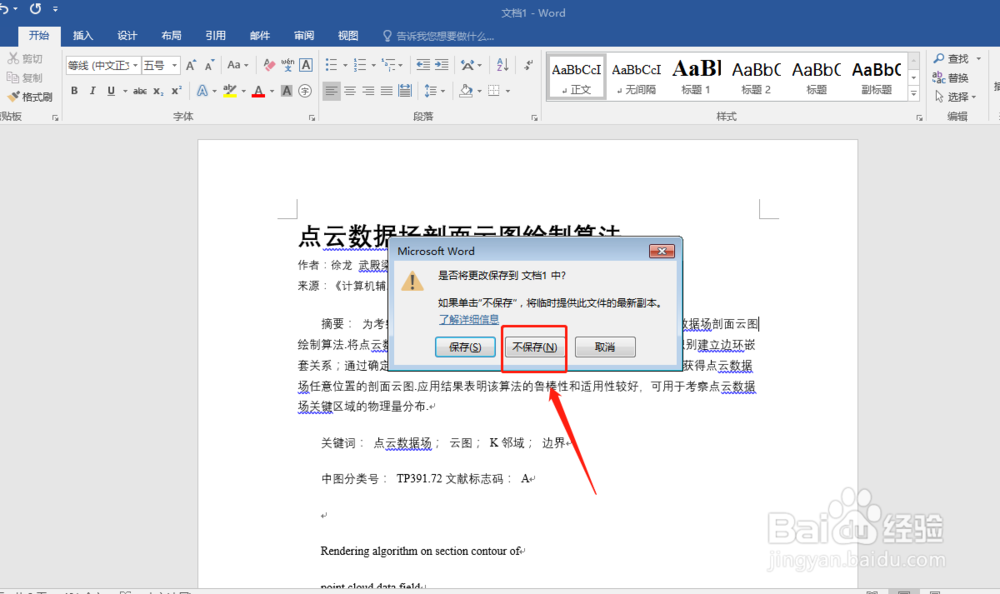
Task: Apply character border icon
Action: point(306,65)
